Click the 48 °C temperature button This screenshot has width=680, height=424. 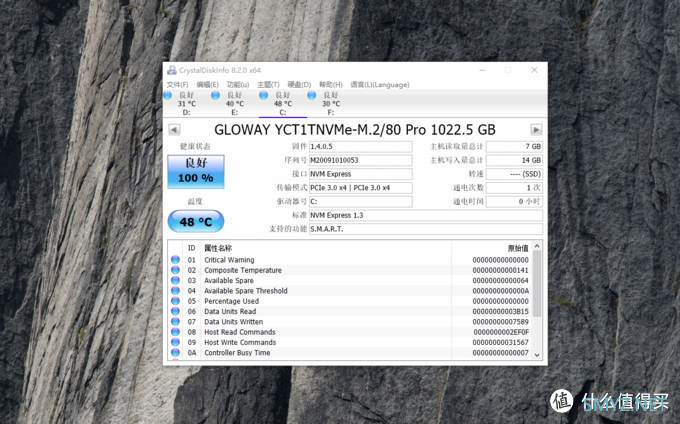(196, 222)
